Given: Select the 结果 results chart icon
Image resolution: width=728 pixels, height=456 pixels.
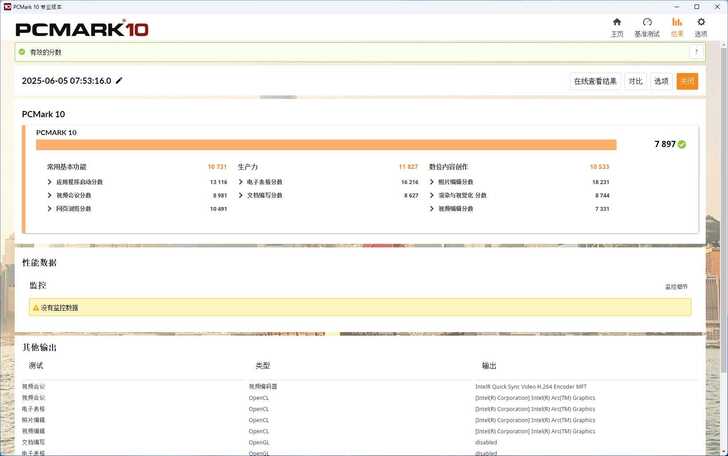Looking at the screenshot, I should tap(677, 22).
